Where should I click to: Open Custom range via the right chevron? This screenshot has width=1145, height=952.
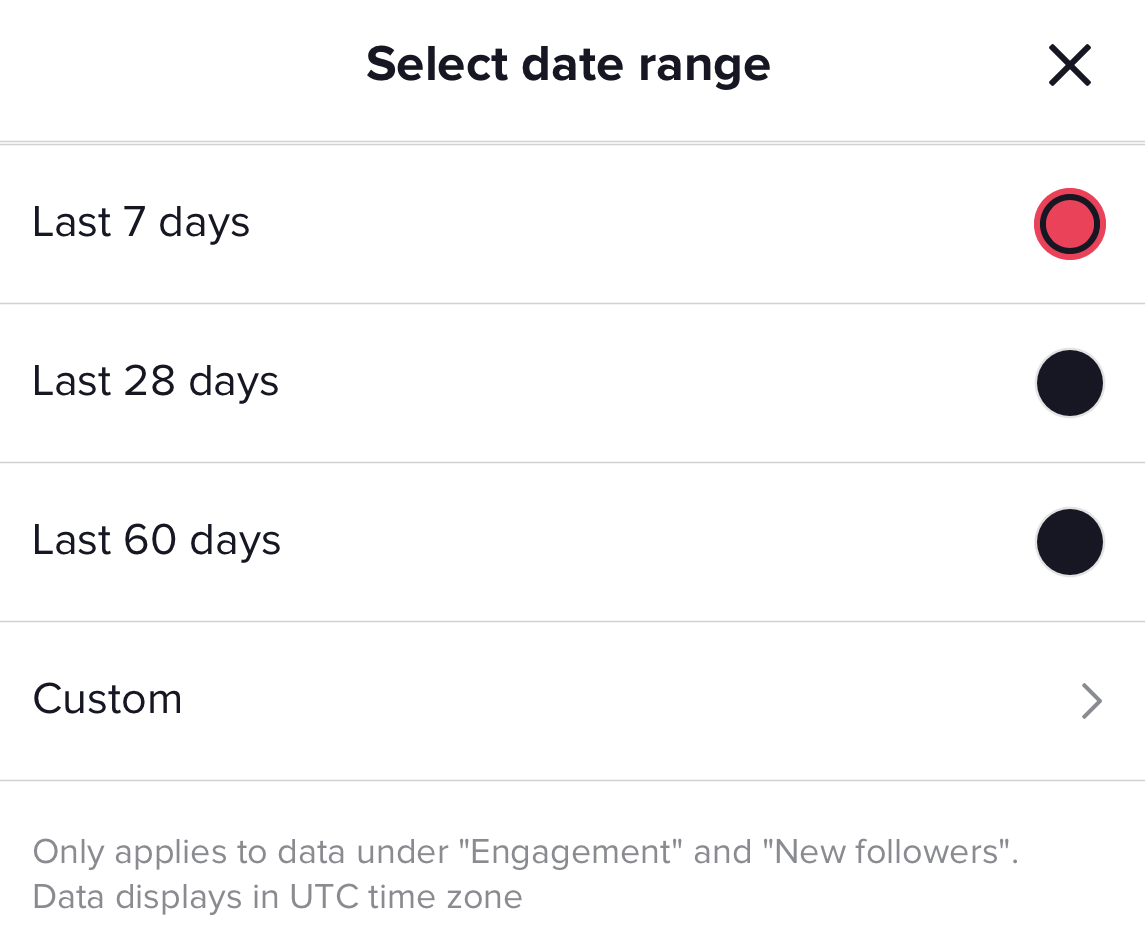click(1091, 701)
